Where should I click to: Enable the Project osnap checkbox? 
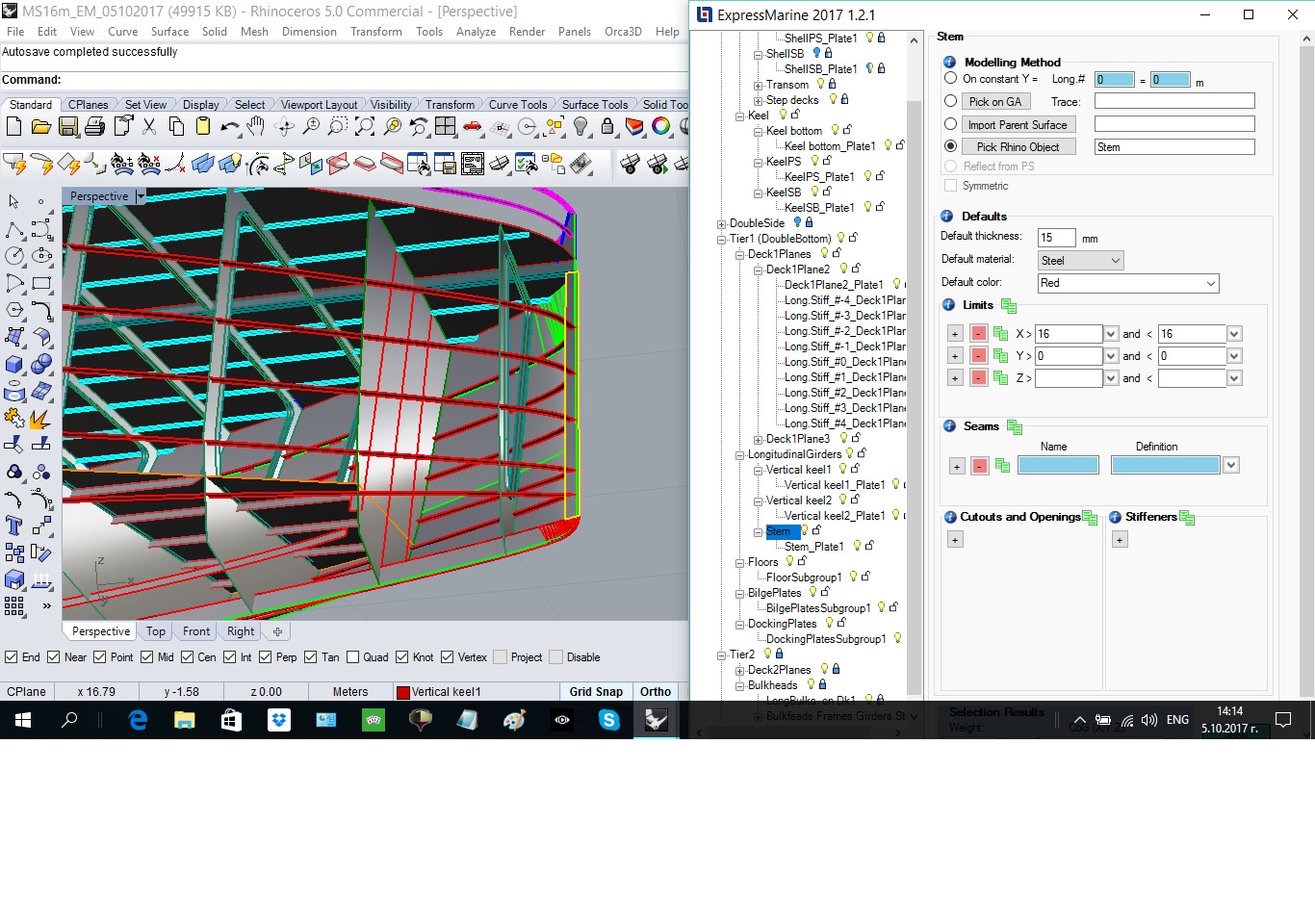click(500, 657)
